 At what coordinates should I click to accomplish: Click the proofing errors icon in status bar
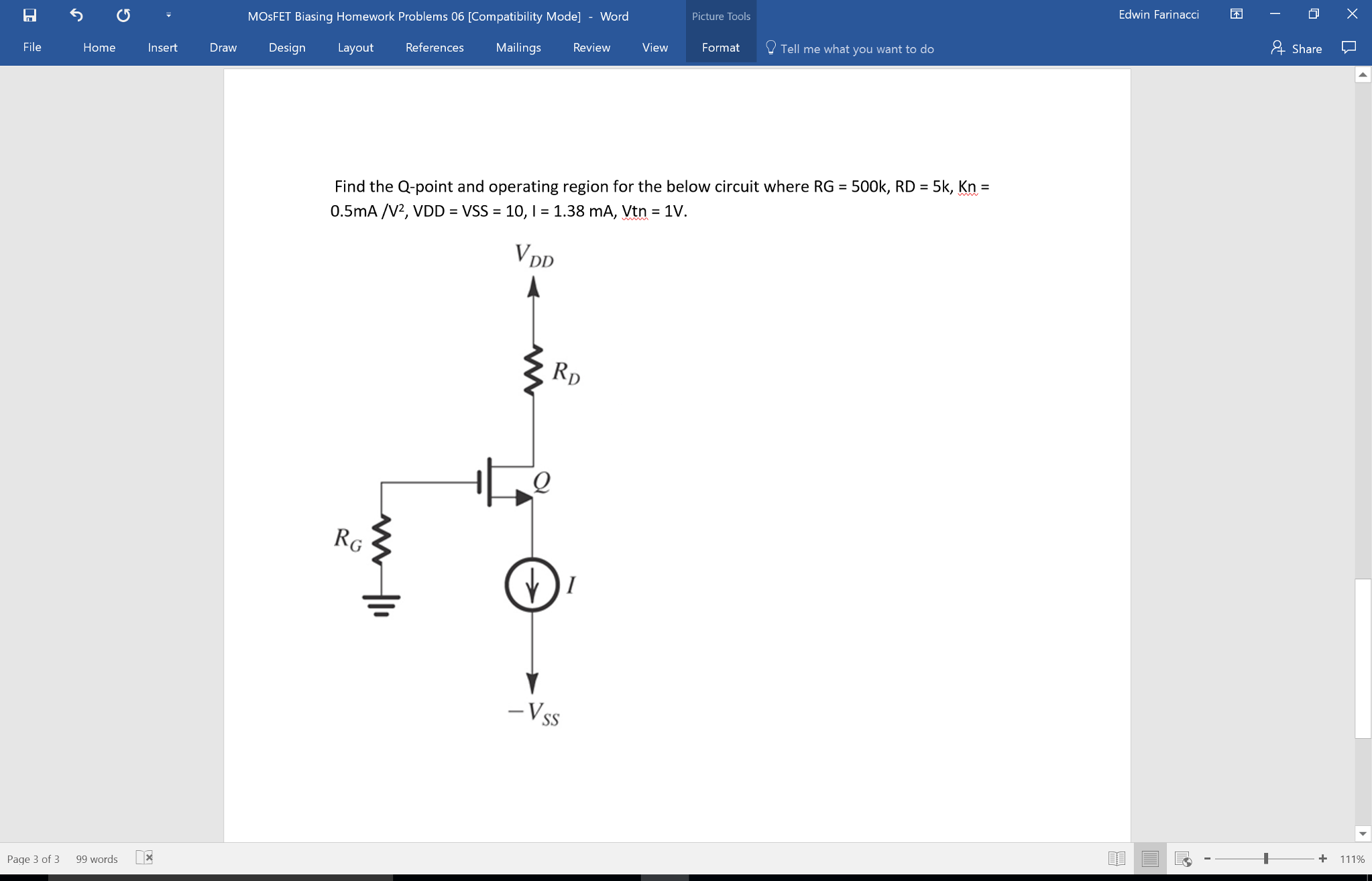click(x=144, y=858)
